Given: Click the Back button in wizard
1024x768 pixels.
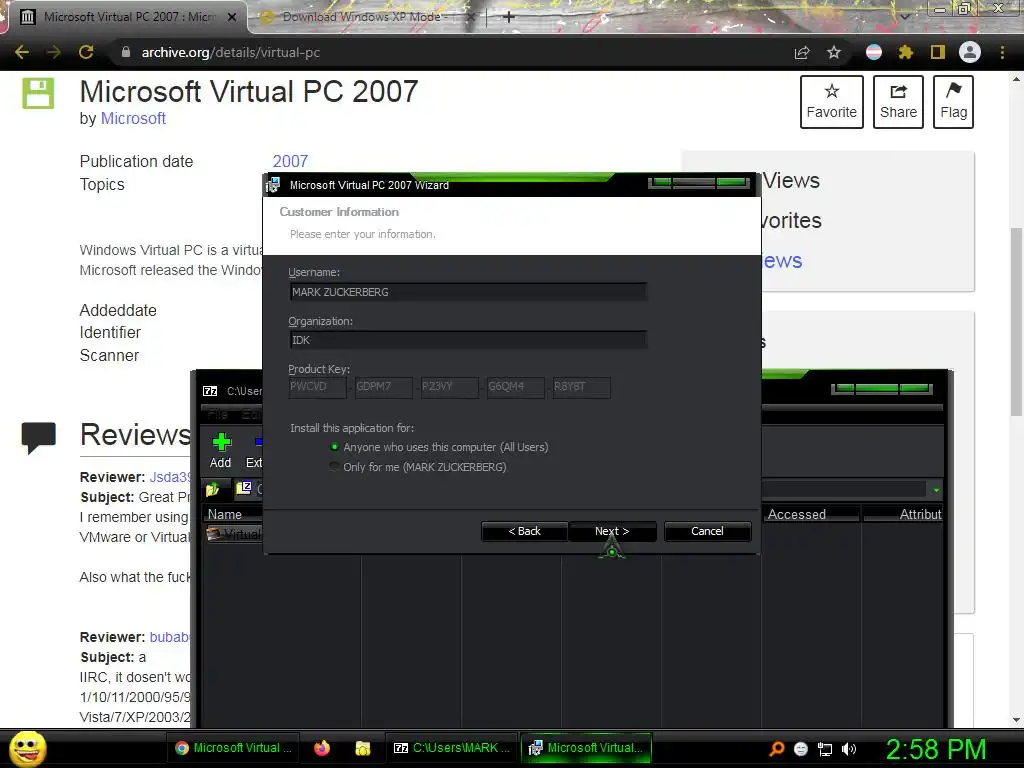Looking at the screenshot, I should pyautogui.click(x=524, y=531).
